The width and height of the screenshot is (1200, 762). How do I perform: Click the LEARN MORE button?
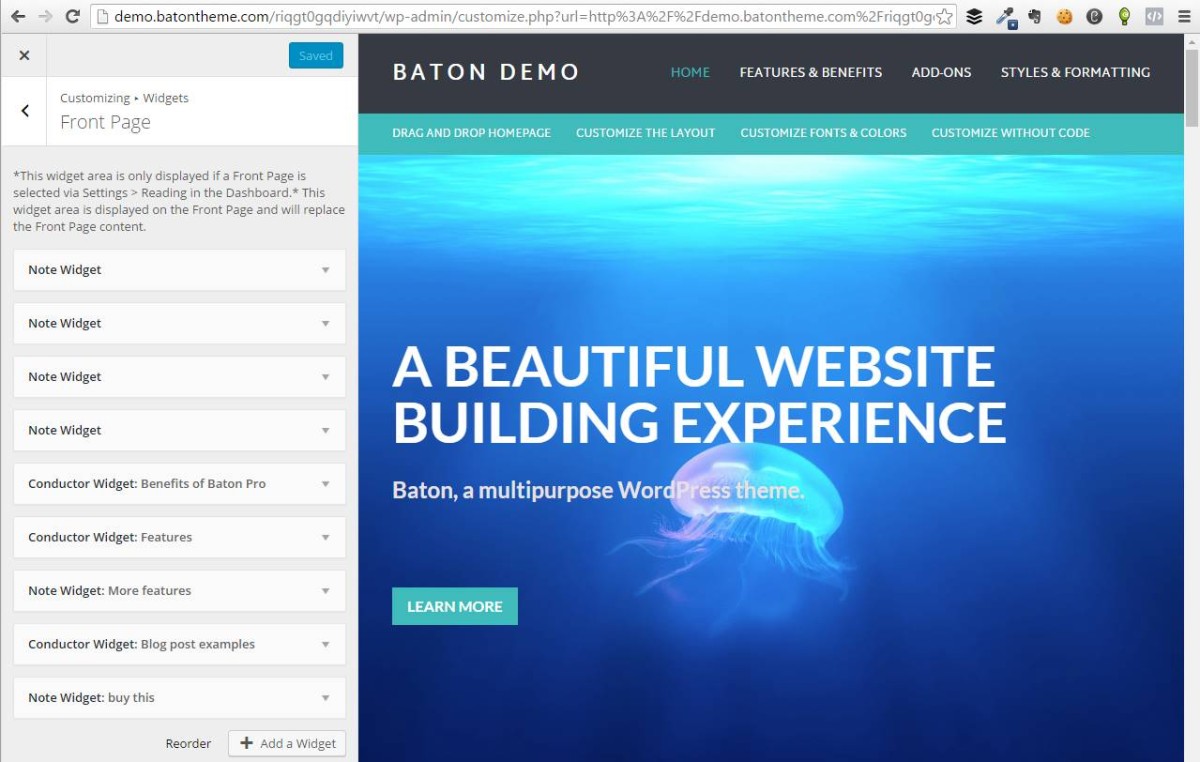point(455,606)
